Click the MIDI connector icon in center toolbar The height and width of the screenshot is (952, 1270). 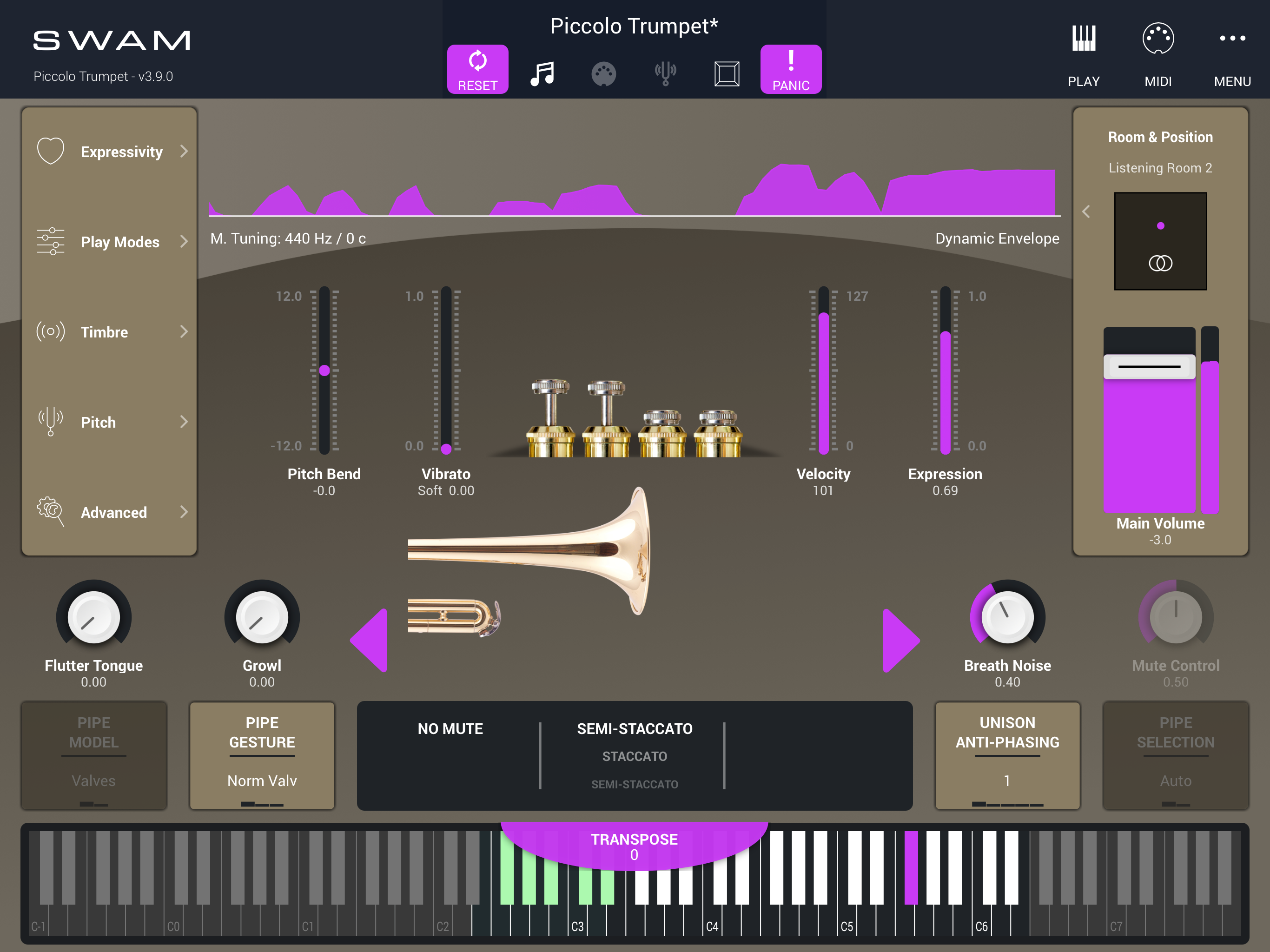click(603, 74)
